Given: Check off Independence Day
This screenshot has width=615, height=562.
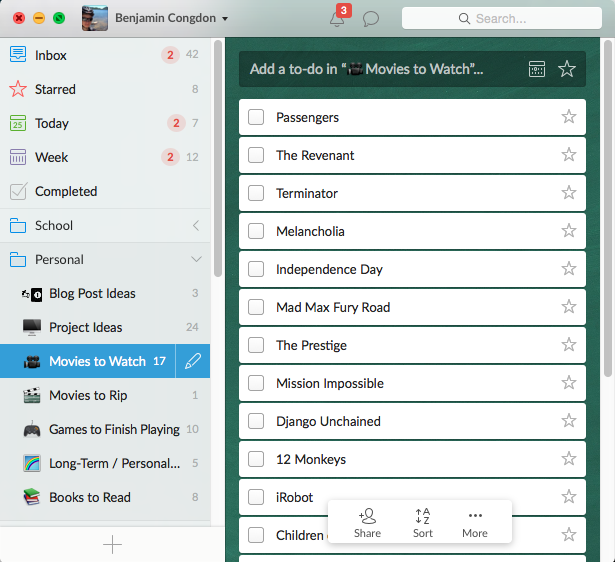Looking at the screenshot, I should pyautogui.click(x=256, y=269).
